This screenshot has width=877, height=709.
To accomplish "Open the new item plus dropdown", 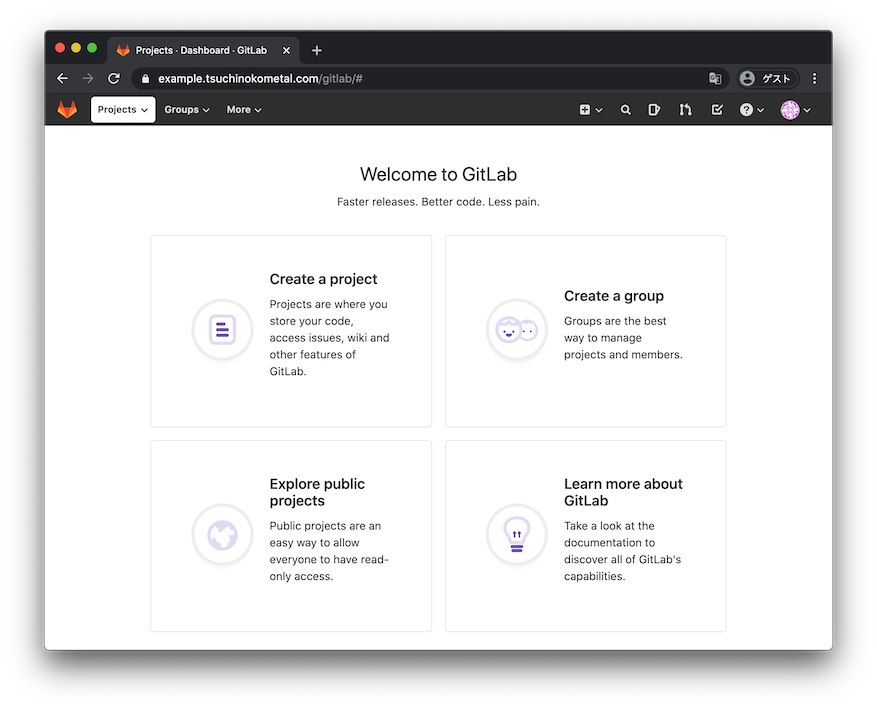I will click(591, 110).
